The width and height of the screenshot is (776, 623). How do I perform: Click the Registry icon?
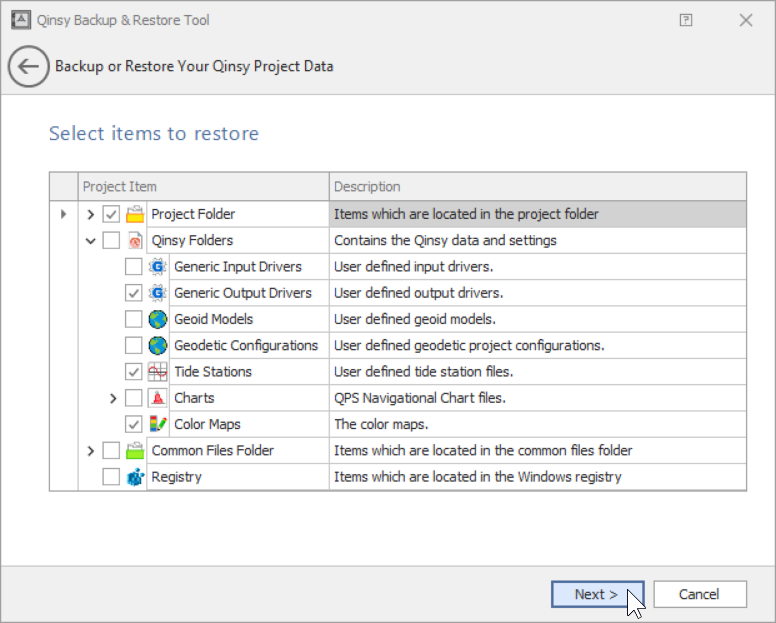coord(135,477)
